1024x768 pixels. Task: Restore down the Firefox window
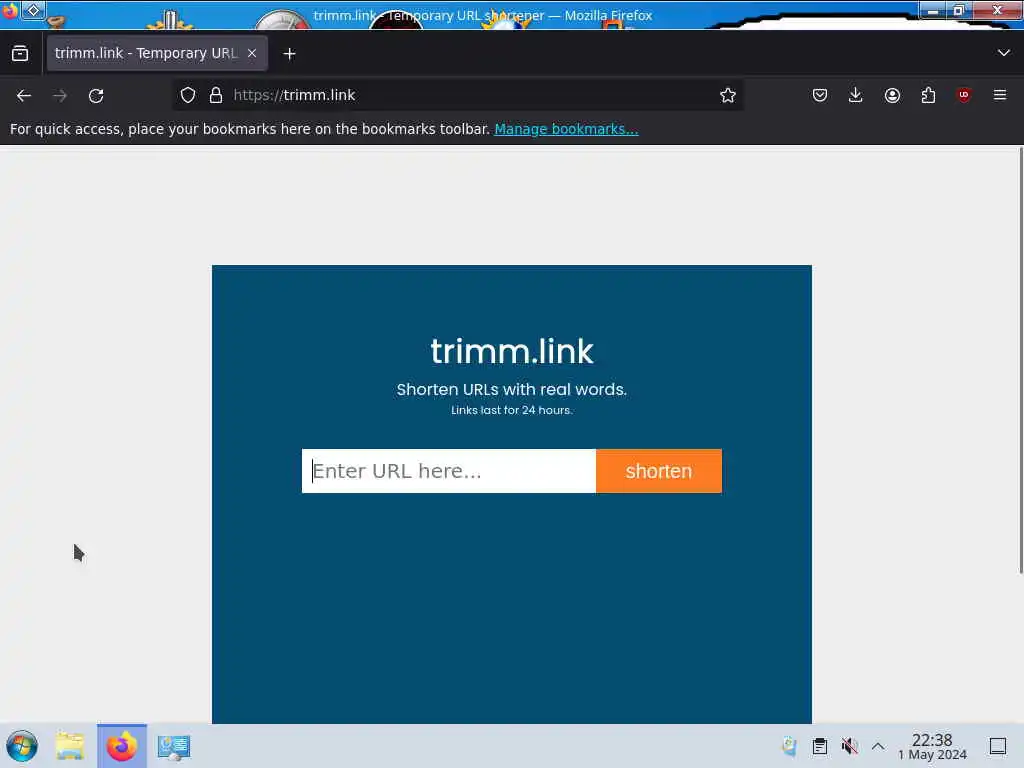coord(959,10)
